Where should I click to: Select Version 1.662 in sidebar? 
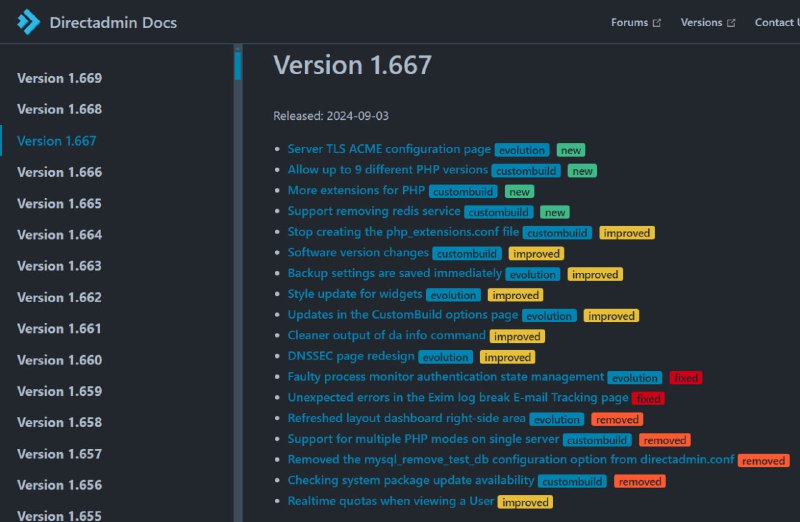coord(59,297)
